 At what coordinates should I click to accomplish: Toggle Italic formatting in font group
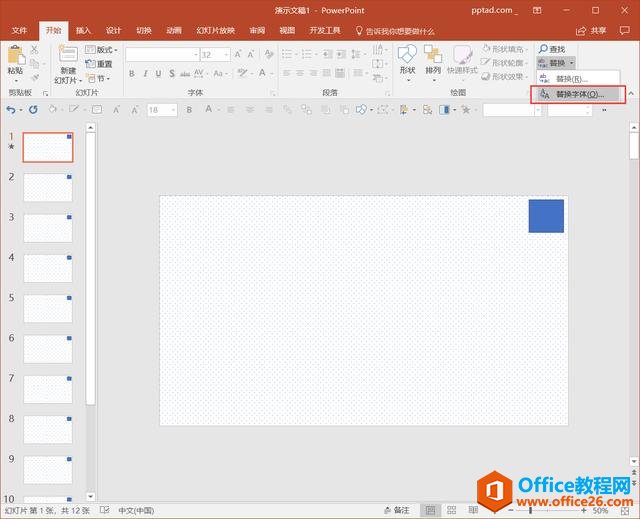point(145,73)
